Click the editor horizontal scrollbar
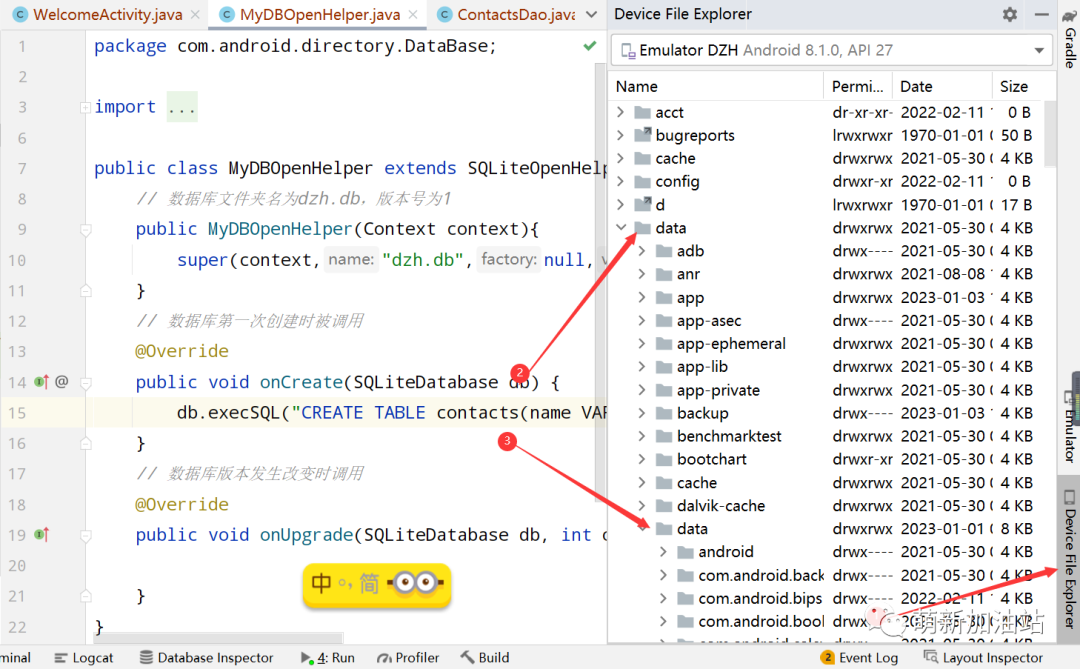This screenshot has width=1080, height=669. pyautogui.click(x=219, y=638)
